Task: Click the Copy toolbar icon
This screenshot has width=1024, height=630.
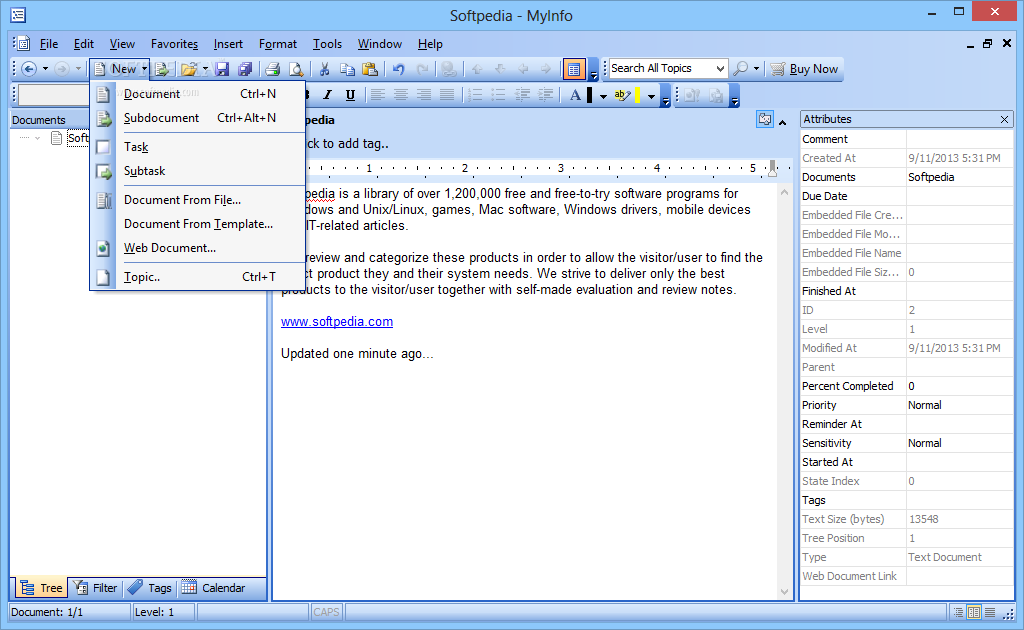Action: (347, 69)
